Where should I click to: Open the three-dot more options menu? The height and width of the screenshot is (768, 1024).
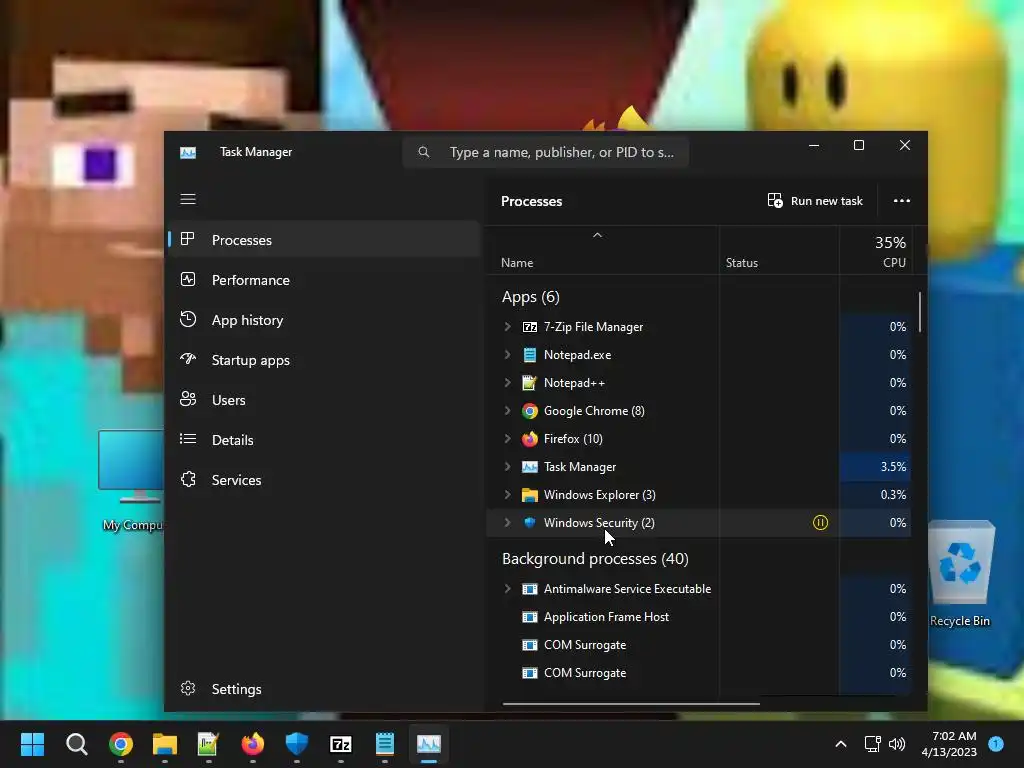click(x=902, y=200)
